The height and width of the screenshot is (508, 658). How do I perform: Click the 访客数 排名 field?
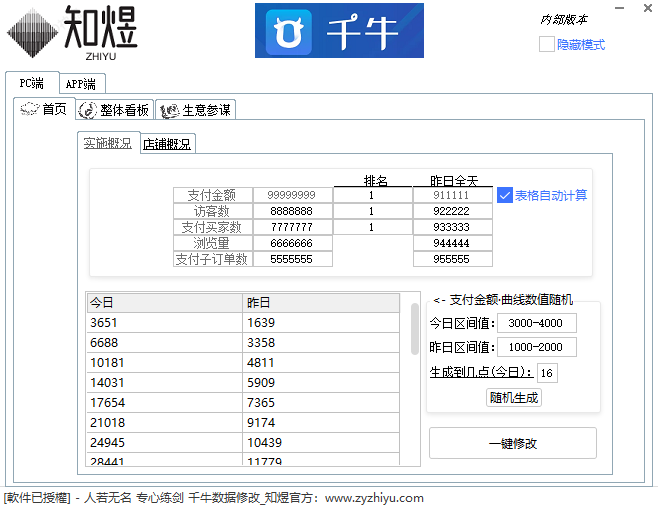pyautogui.click(x=373, y=211)
